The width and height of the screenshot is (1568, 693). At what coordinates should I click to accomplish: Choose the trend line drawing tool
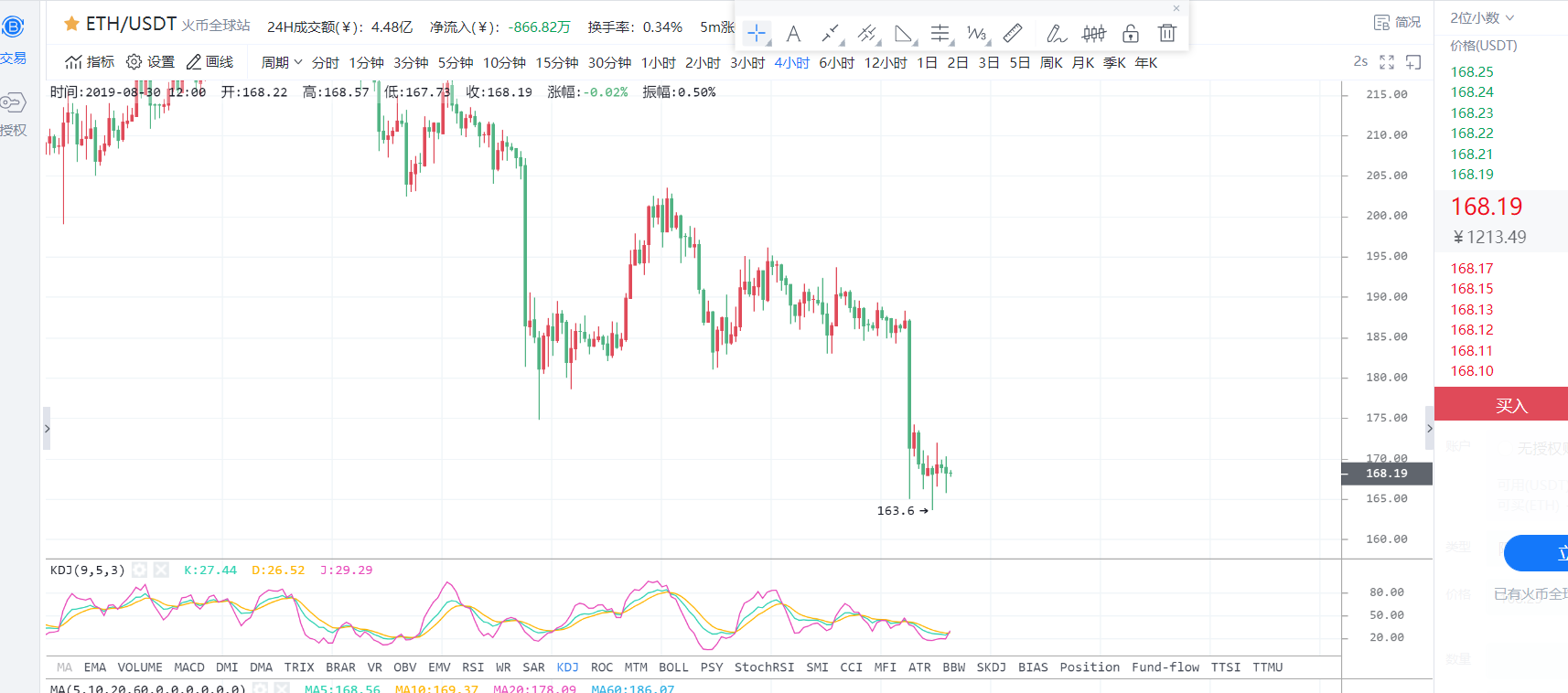click(830, 34)
